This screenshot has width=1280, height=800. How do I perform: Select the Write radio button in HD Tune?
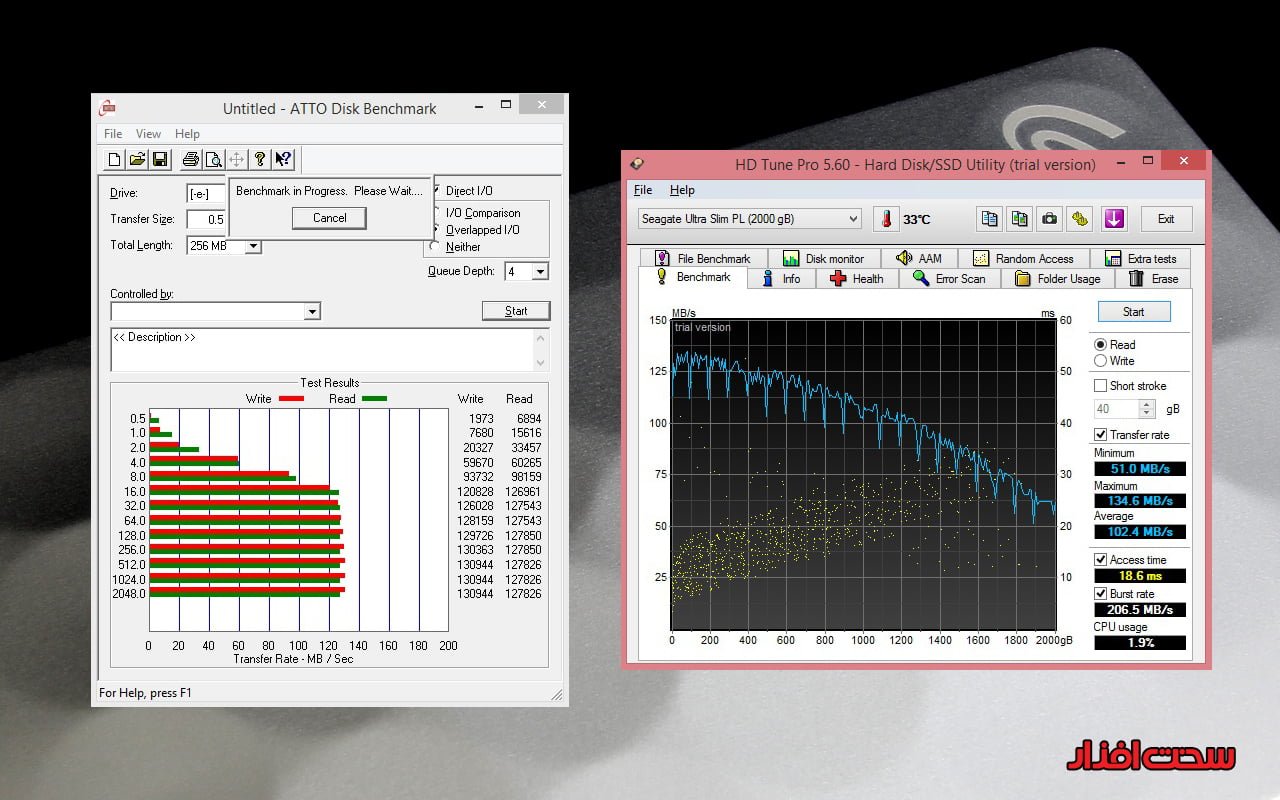(1101, 361)
